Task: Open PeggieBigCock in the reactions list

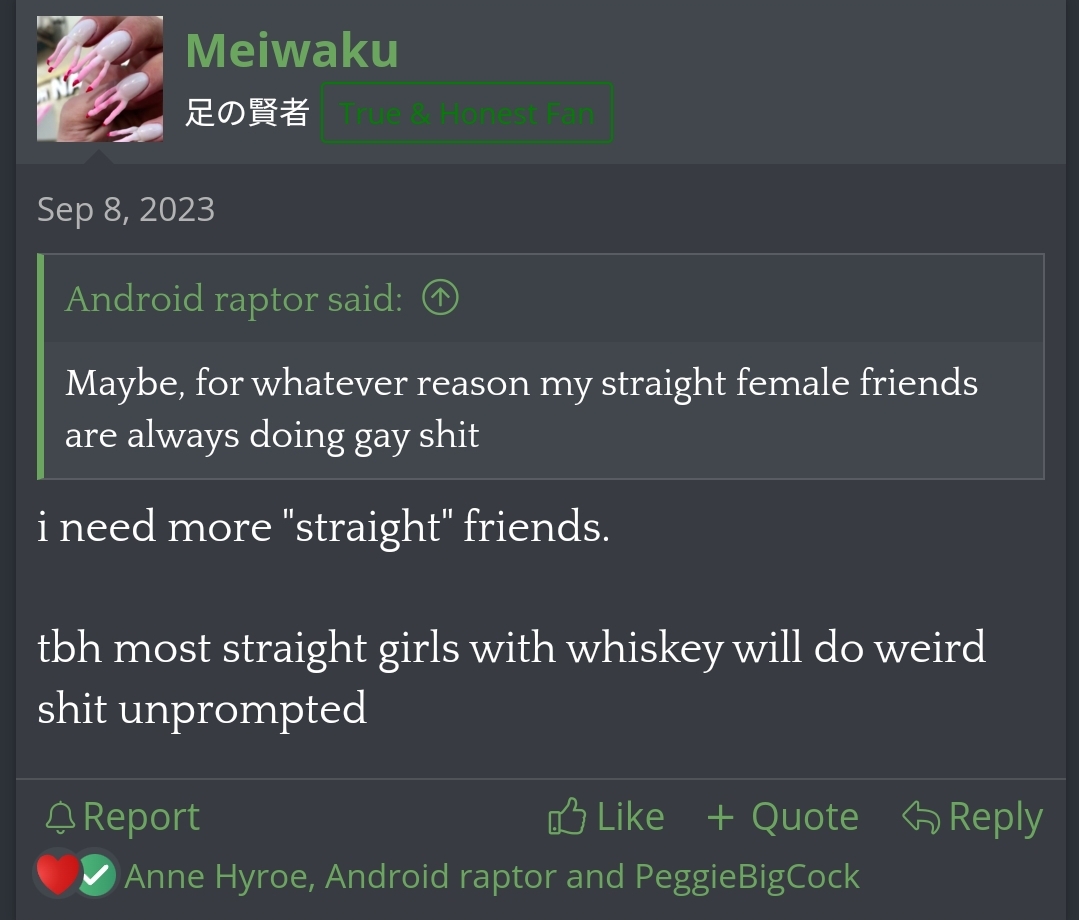Action: 747,877
